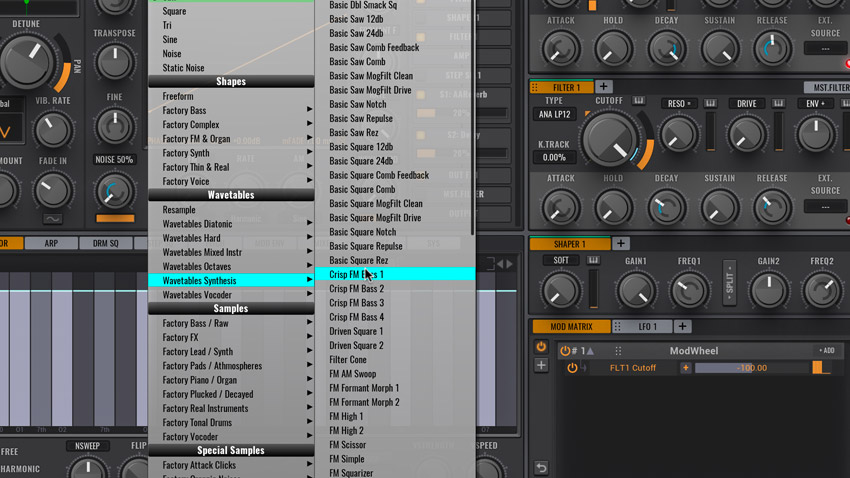Toggle the SPLIT button in Shaper 1
Viewport: 850px width, 478px height.
(729, 282)
